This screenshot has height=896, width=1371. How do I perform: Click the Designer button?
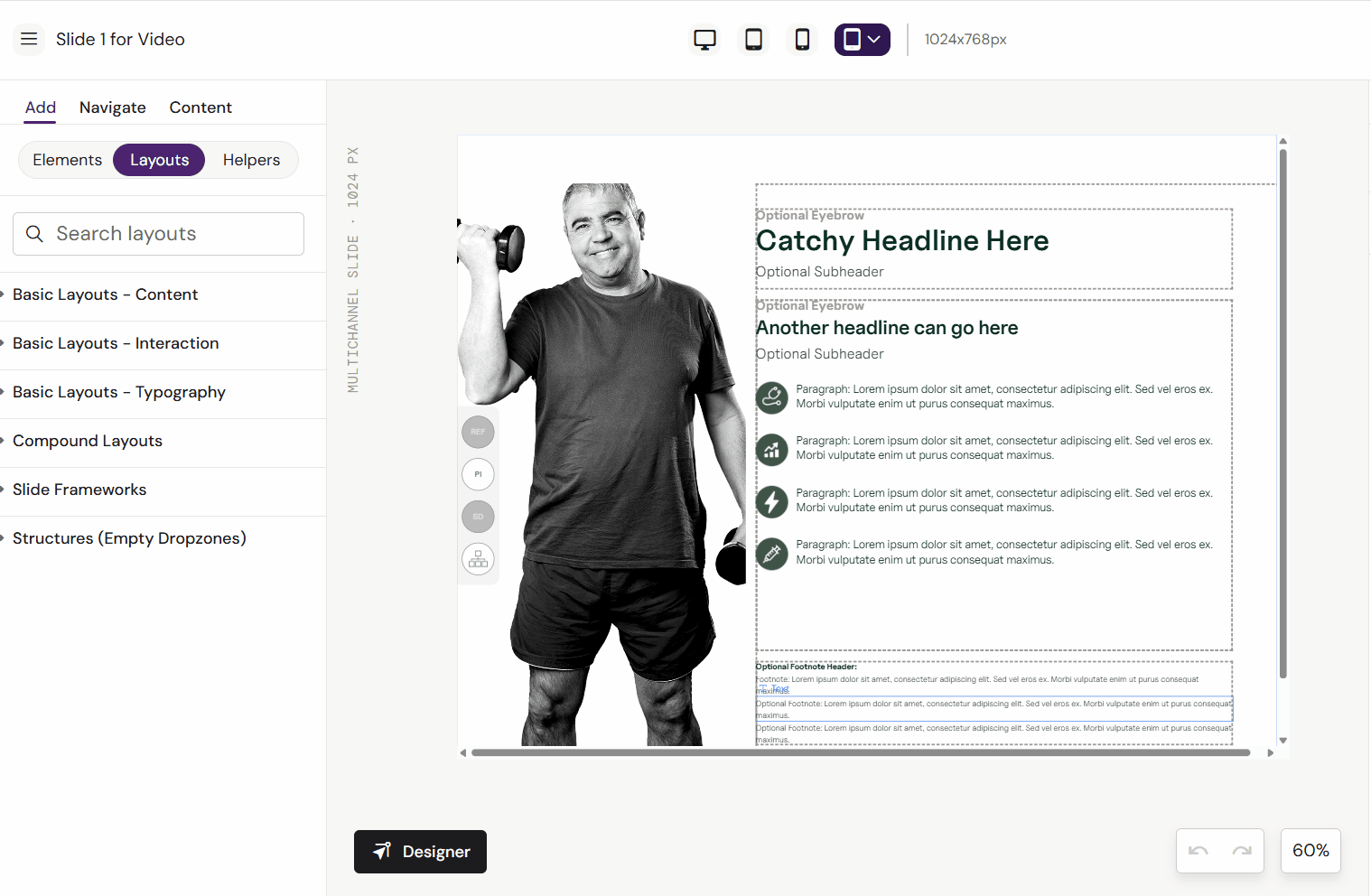tap(420, 852)
